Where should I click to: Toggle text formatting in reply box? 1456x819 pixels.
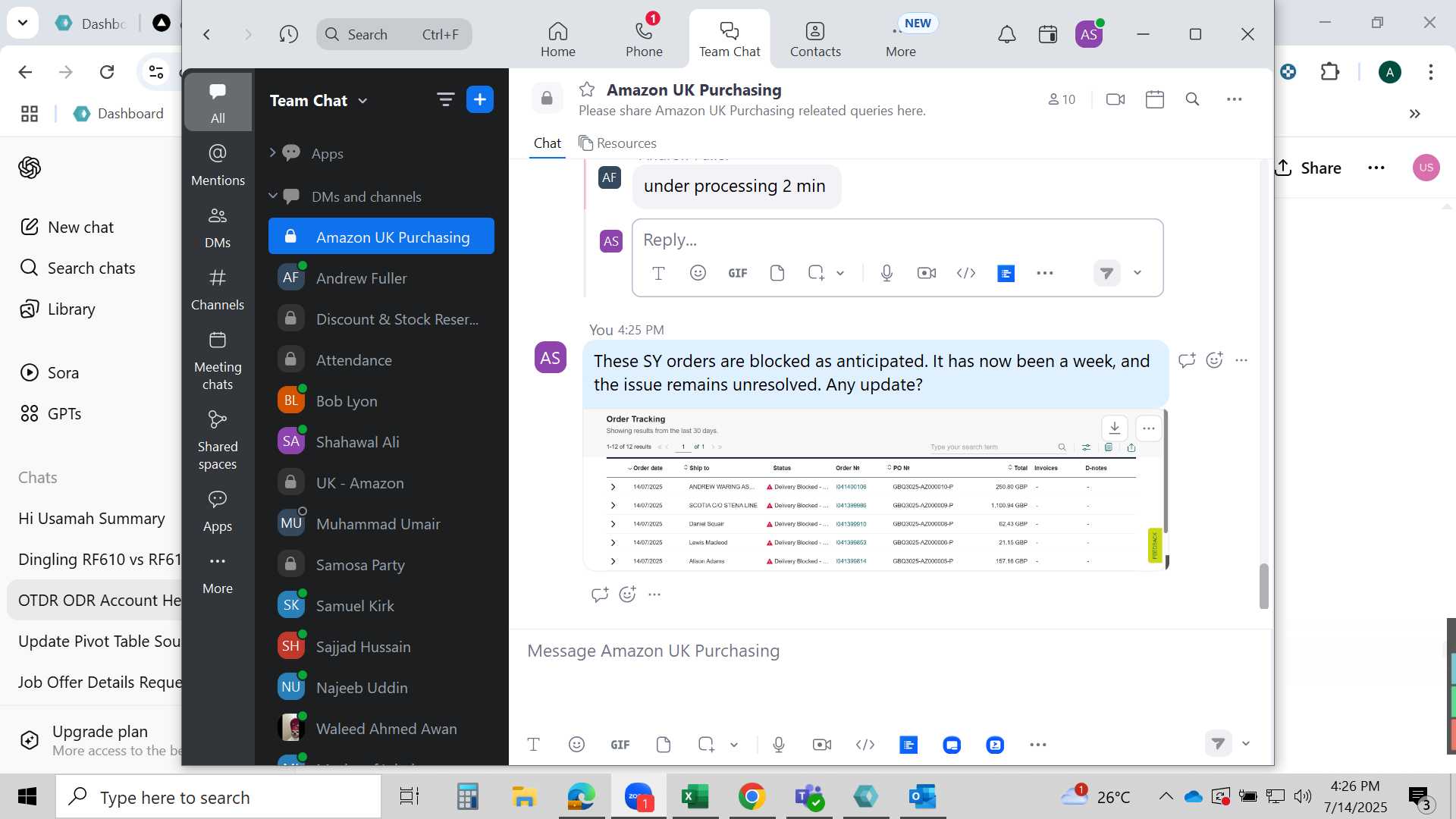pos(658,273)
